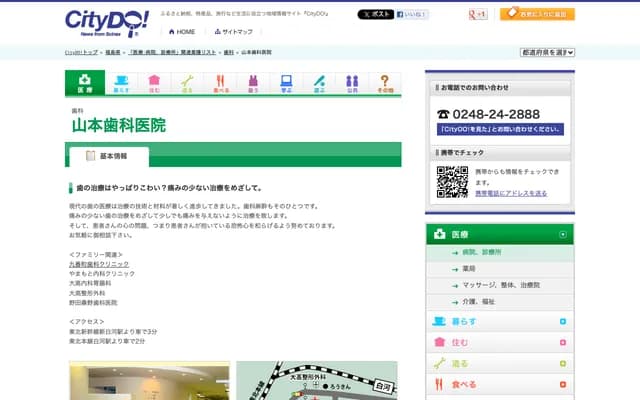Open the prefecture selection dropdown

tap(547, 52)
